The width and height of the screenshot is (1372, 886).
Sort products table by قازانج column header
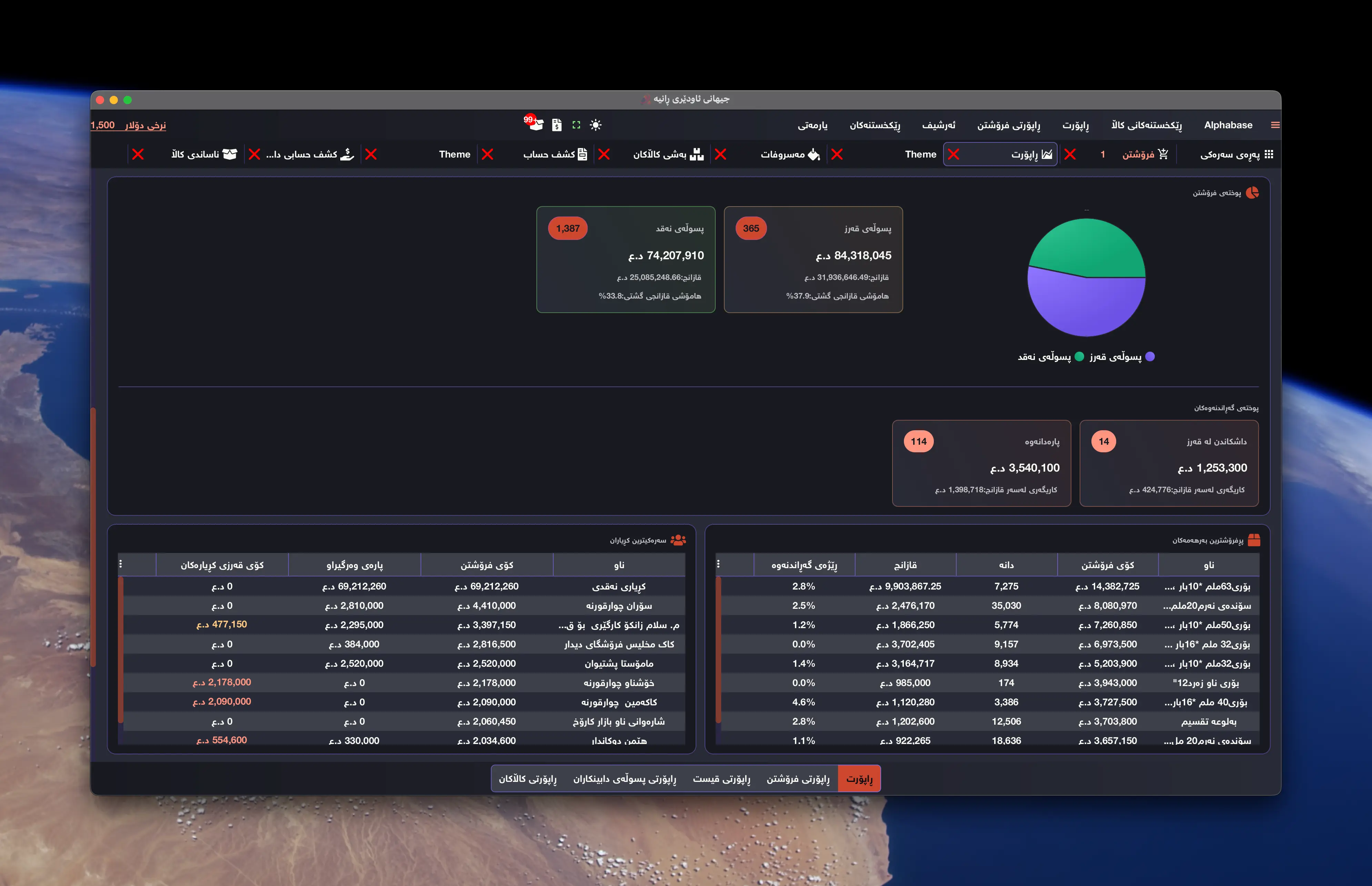(x=906, y=565)
